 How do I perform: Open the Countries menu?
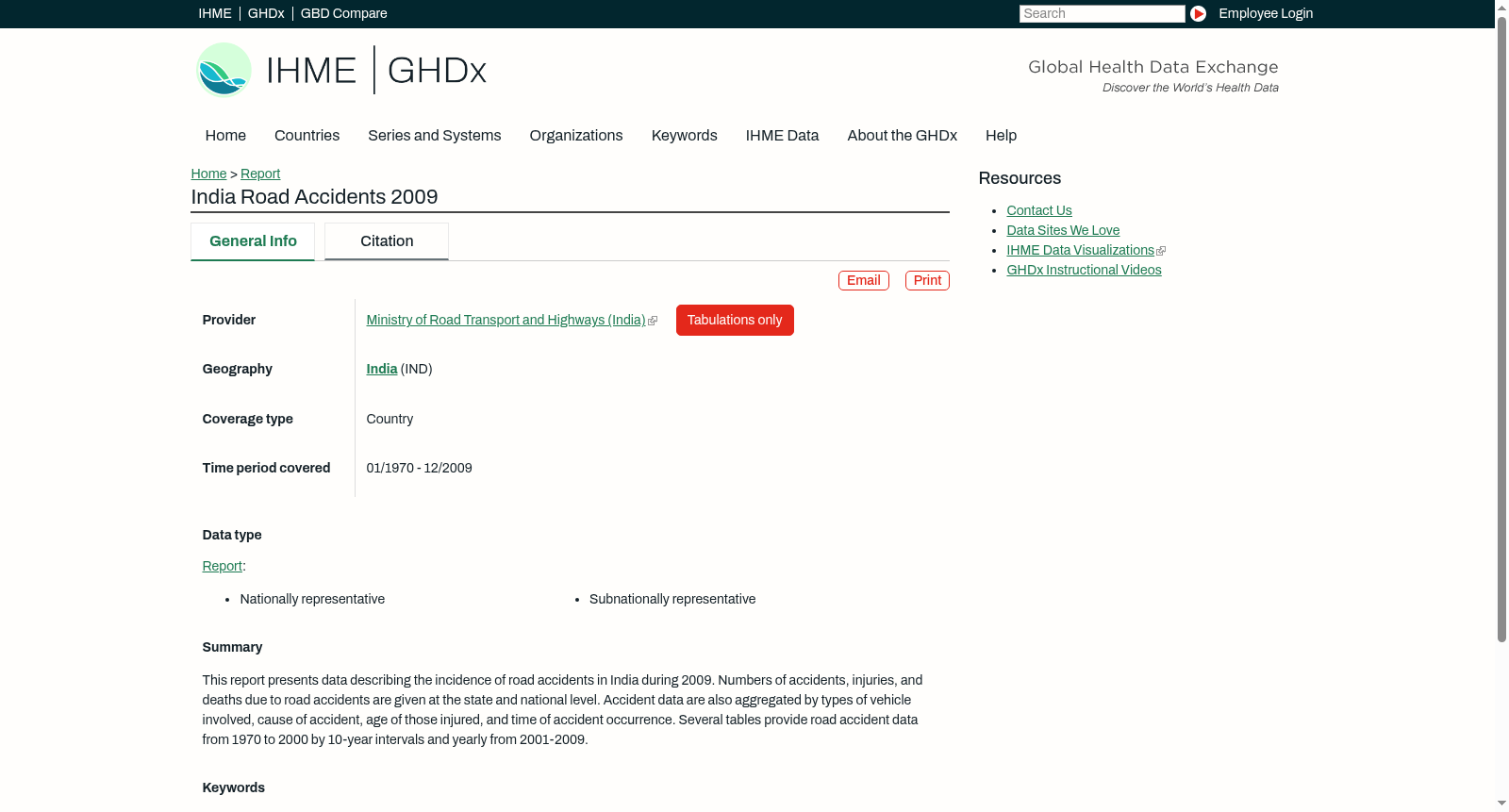click(x=307, y=136)
